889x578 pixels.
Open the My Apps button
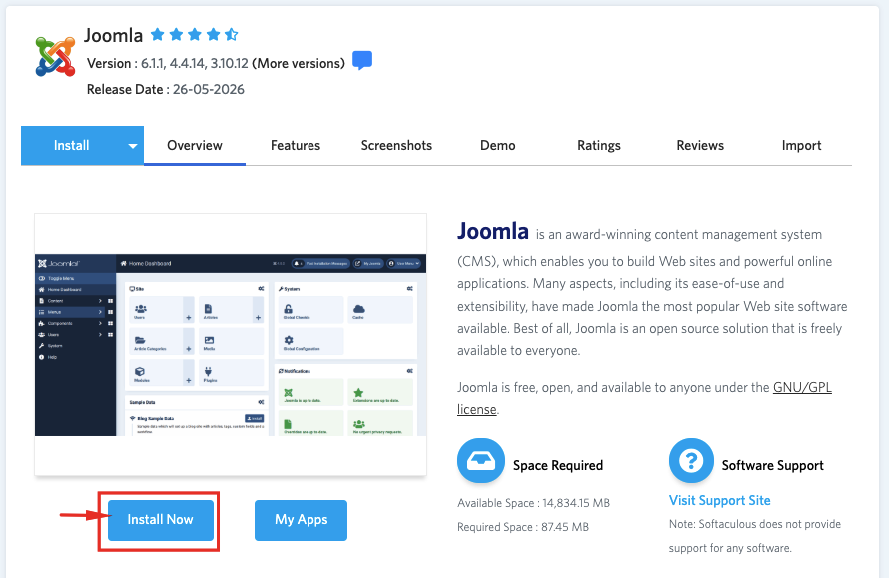301,520
